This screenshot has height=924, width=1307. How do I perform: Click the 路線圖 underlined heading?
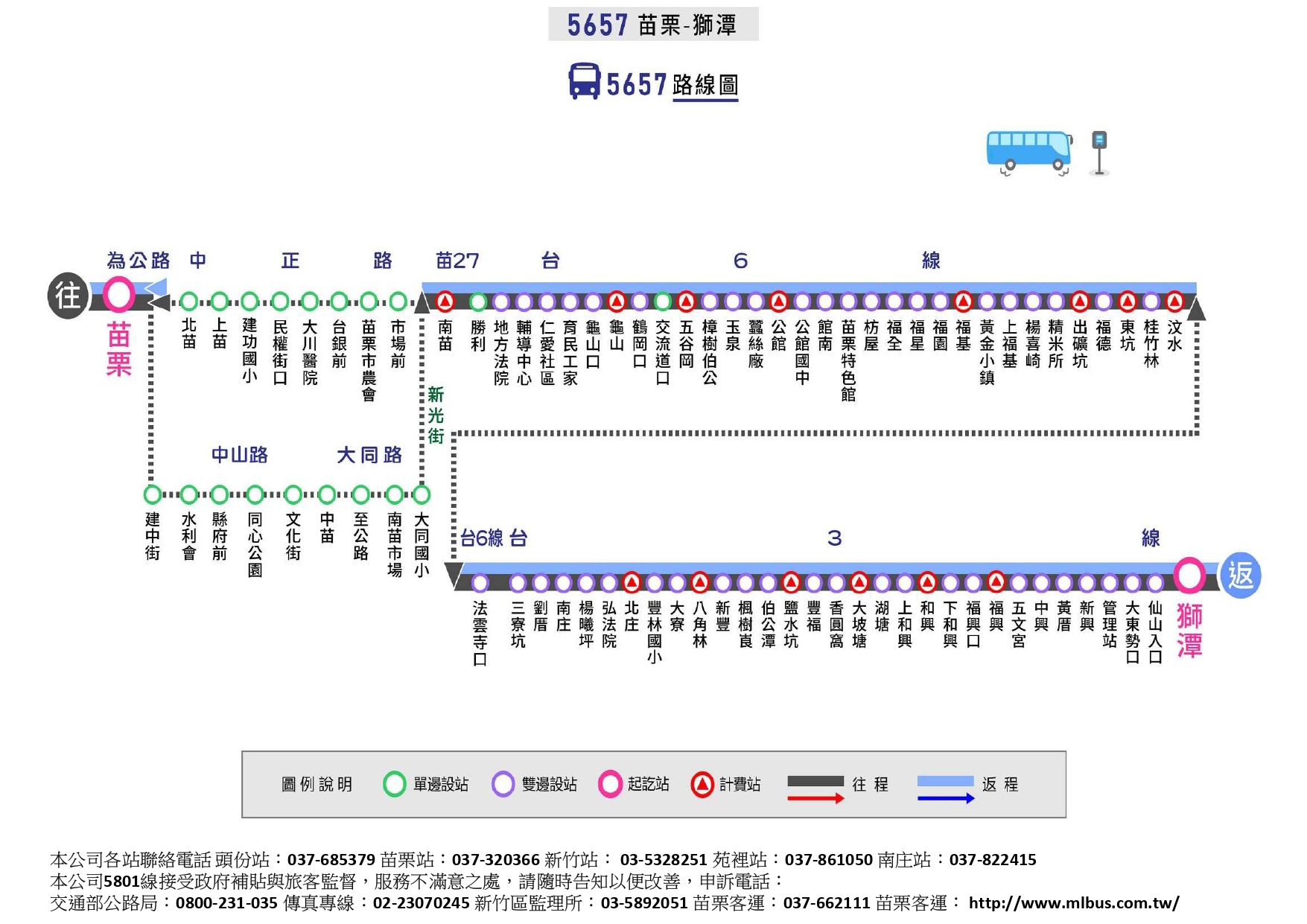pos(705,85)
